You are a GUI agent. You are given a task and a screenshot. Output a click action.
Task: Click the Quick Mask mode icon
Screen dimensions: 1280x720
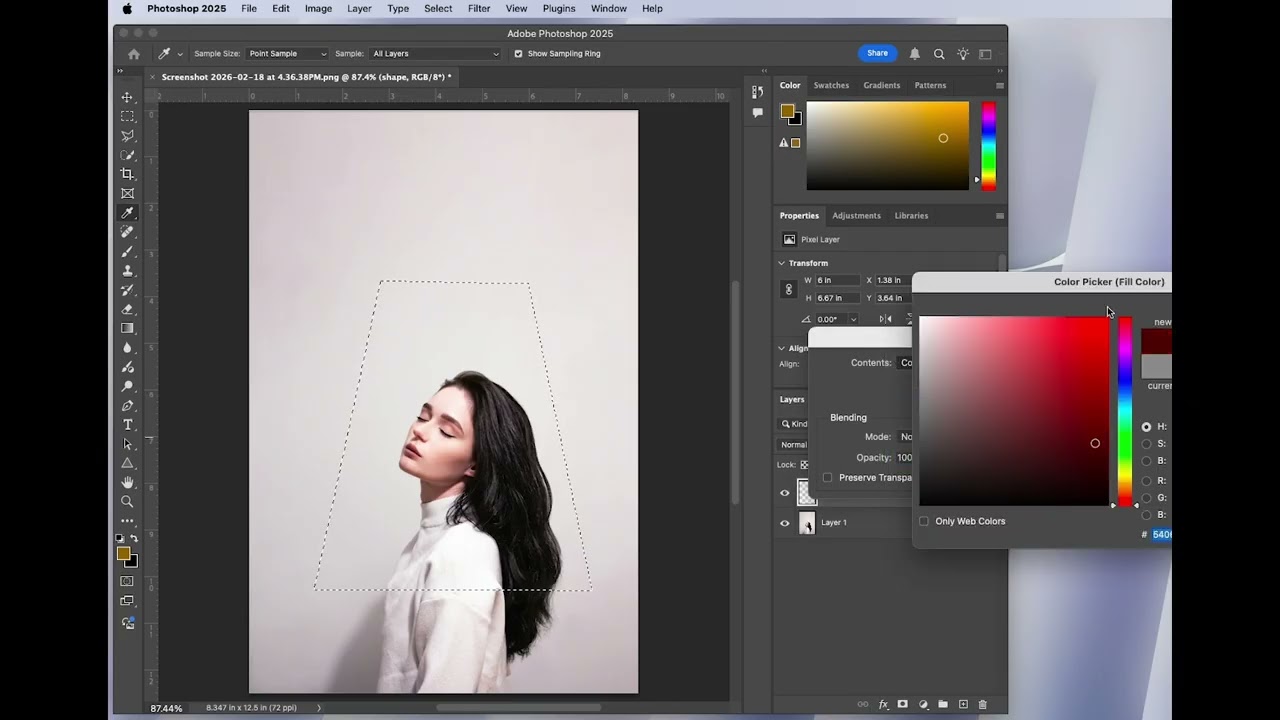coord(127,581)
